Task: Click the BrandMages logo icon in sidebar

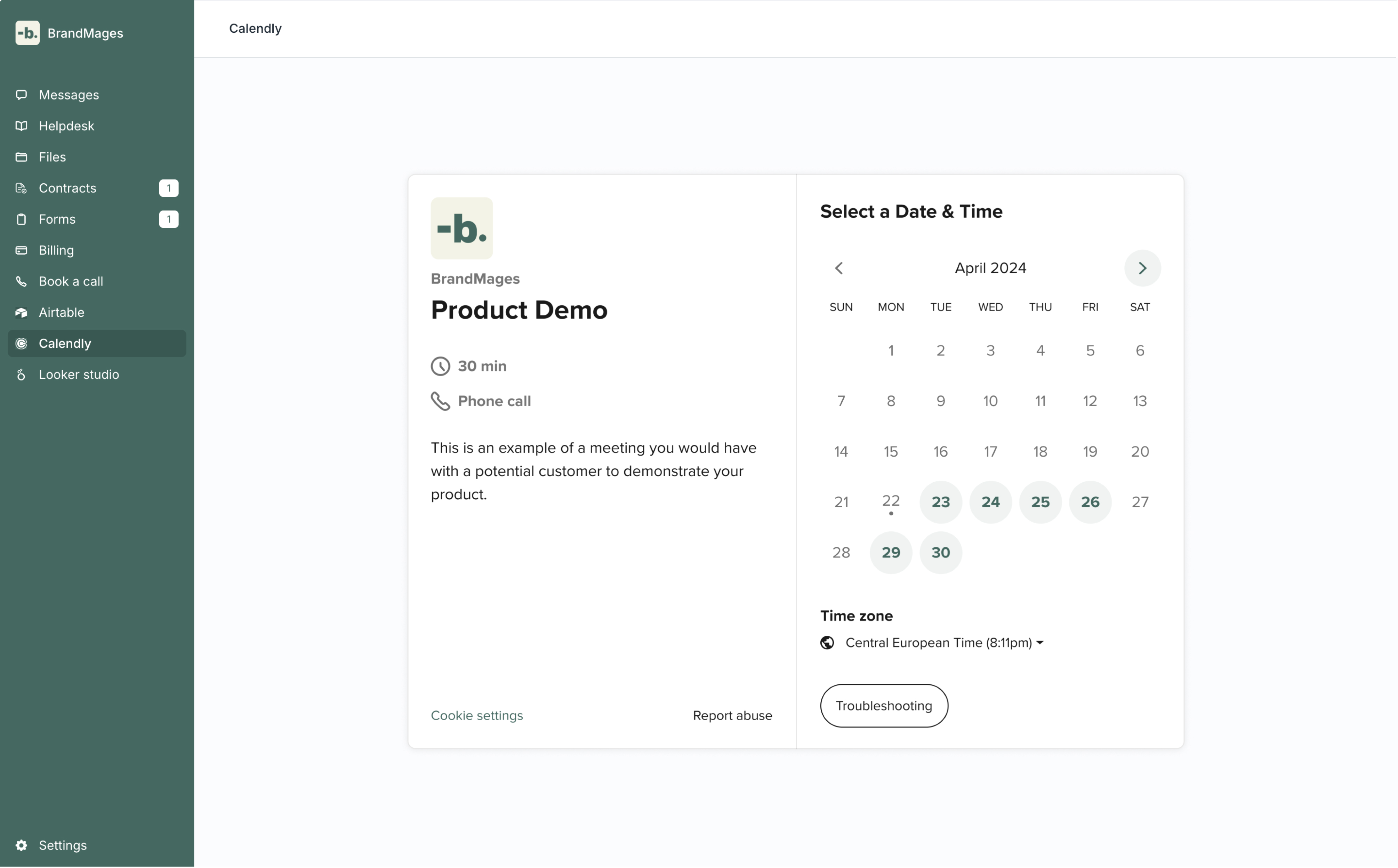Action: coord(27,33)
